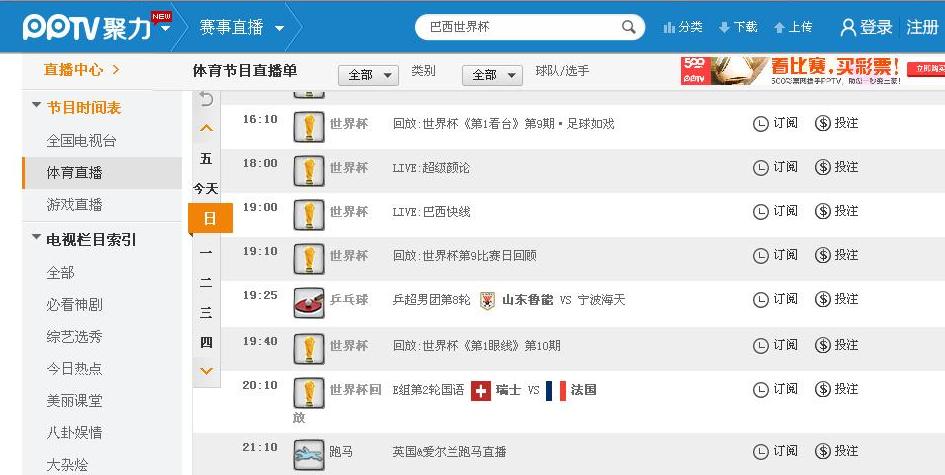Click the 瑞士 Switzerland flag
The image size is (945, 475).
pos(481,391)
